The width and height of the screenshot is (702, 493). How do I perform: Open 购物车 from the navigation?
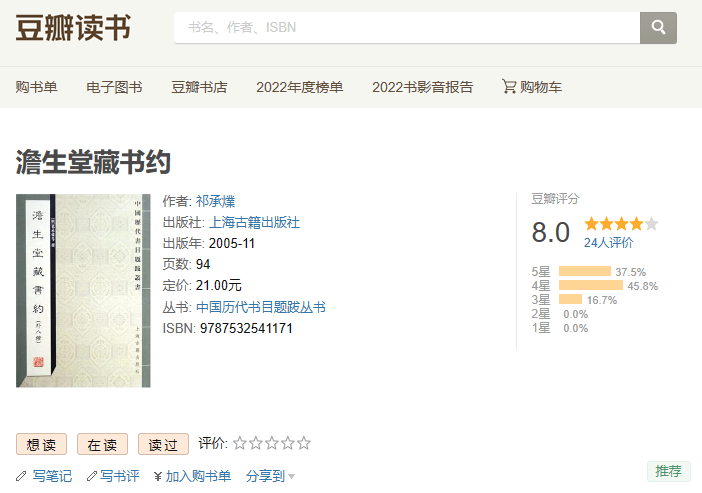(x=541, y=87)
